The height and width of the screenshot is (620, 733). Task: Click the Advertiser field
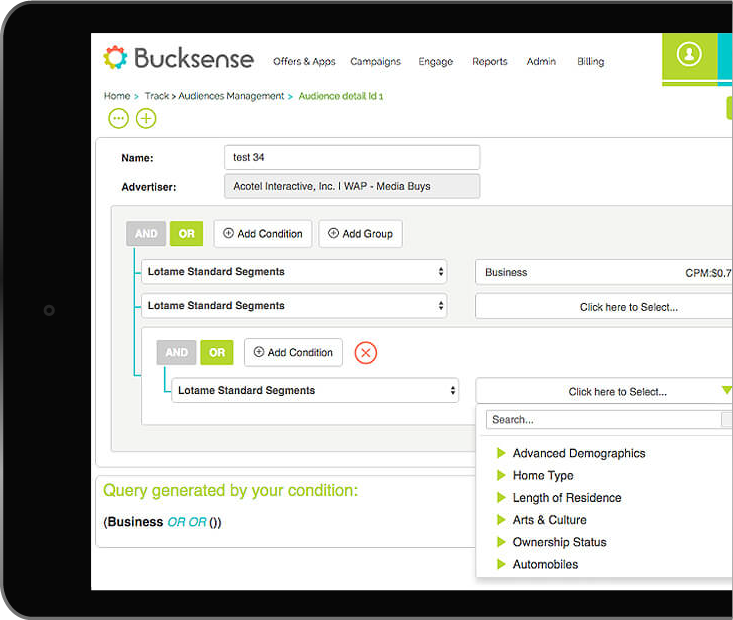(352, 186)
